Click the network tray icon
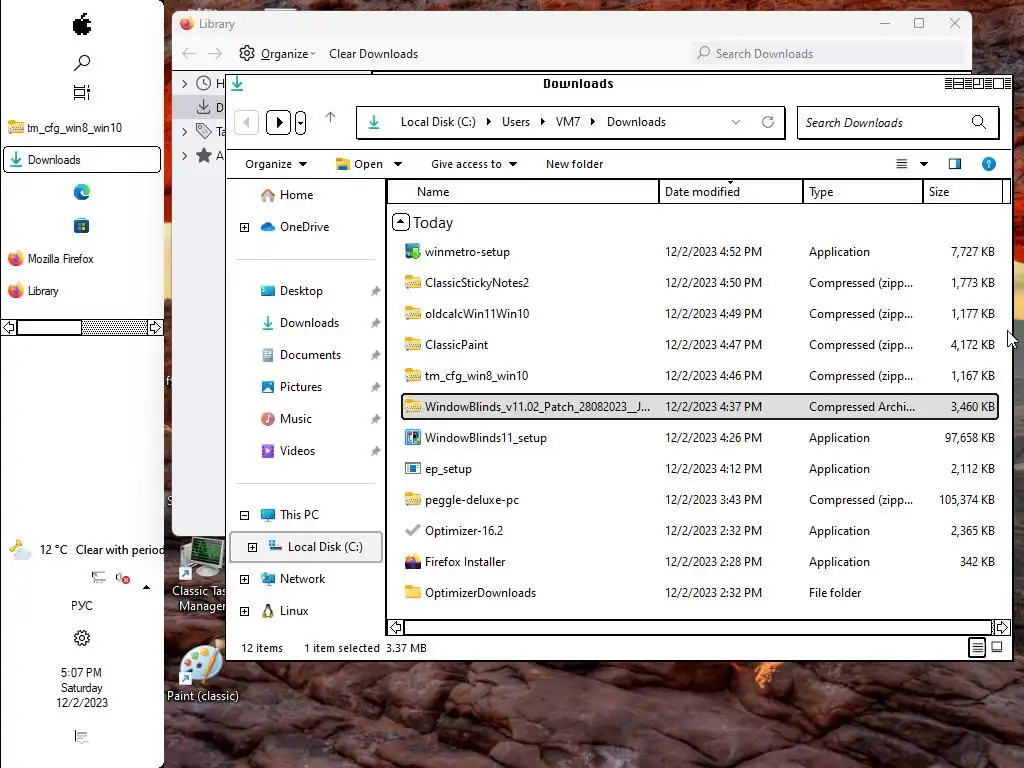 [99, 577]
